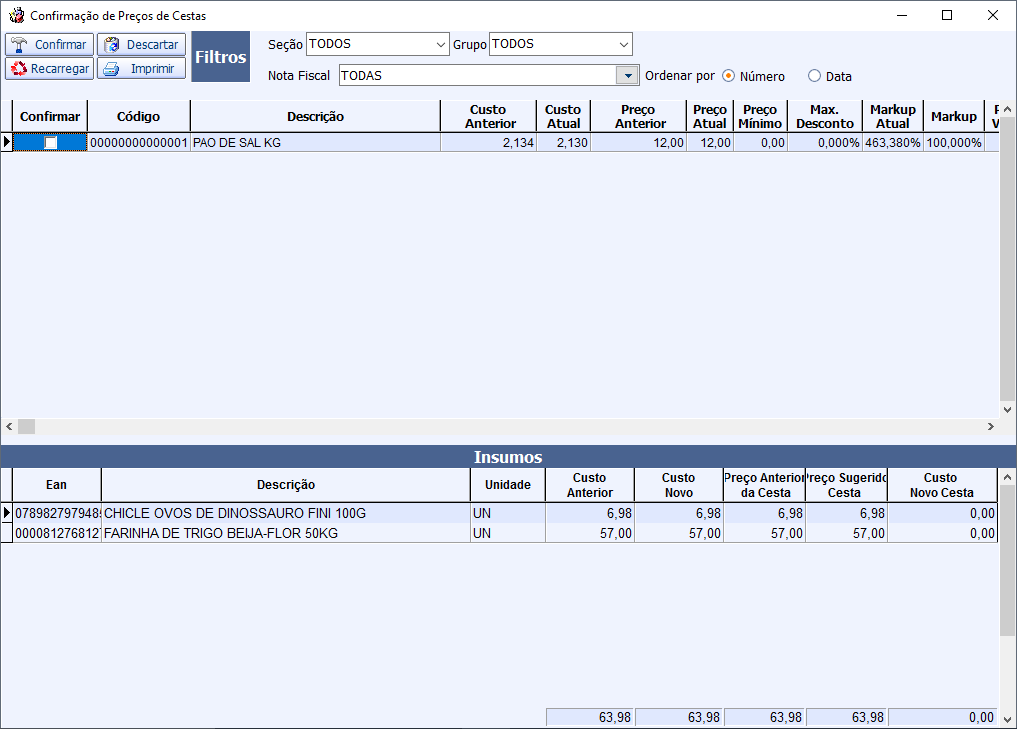Click the Imprimir button
This screenshot has width=1017, height=729.
141,69
